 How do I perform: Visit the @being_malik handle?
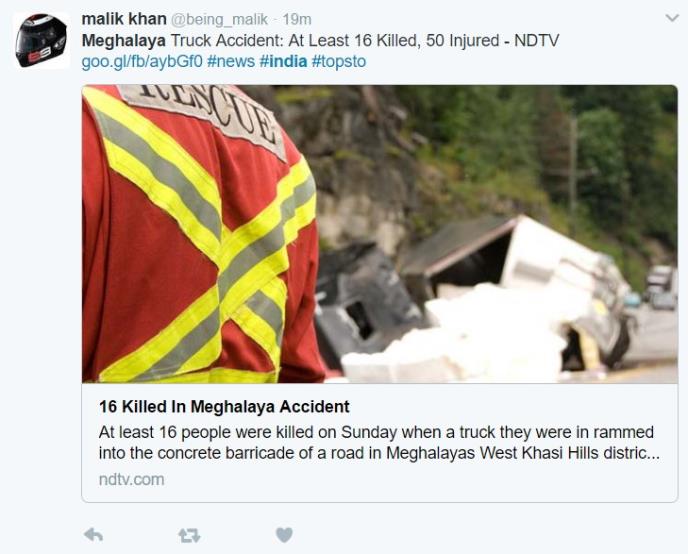click(x=219, y=19)
